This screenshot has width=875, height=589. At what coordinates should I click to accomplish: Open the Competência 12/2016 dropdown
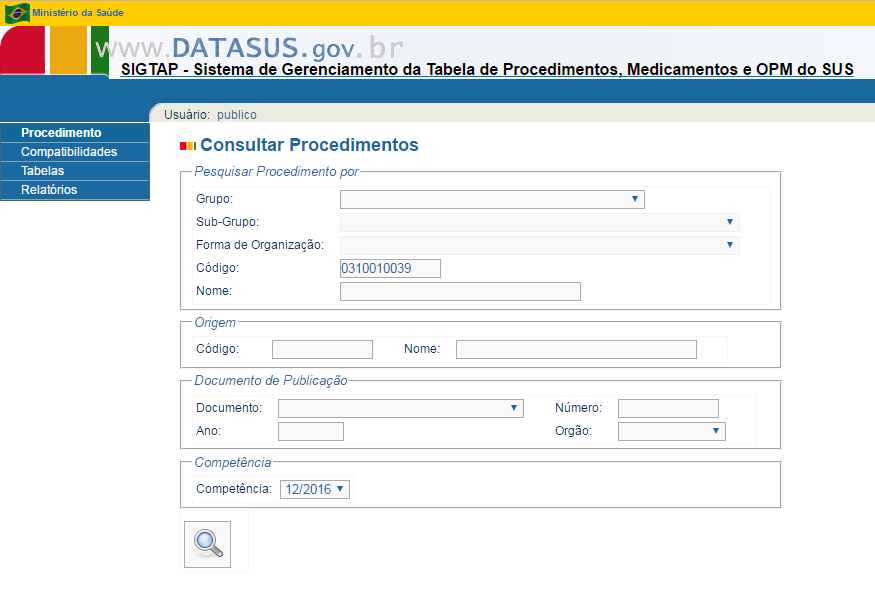315,489
